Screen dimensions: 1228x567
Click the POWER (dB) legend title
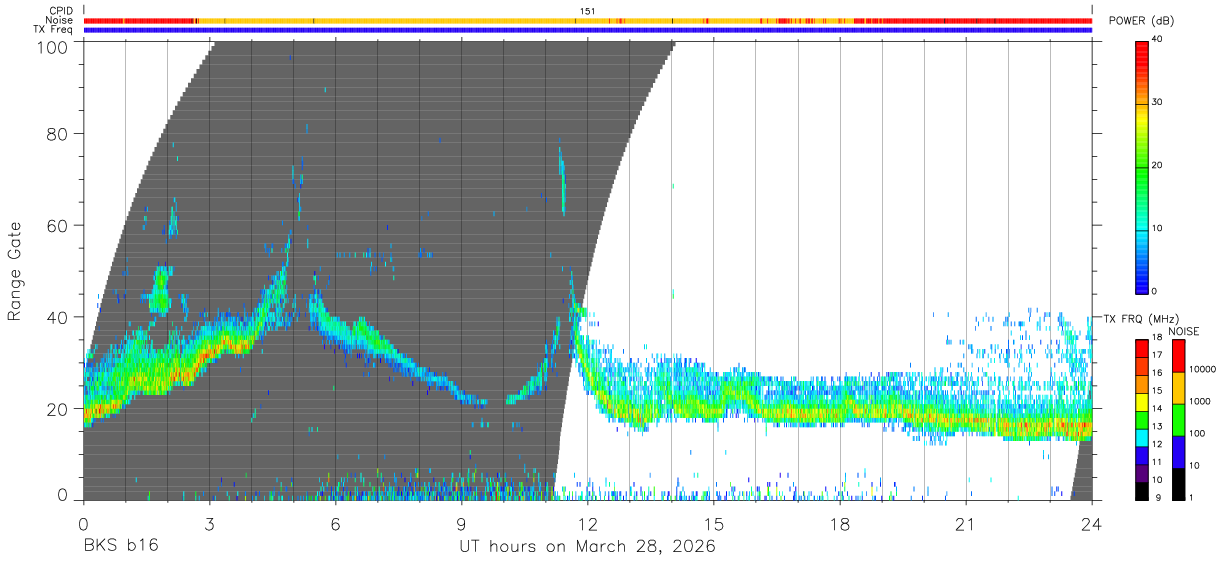[1143, 21]
